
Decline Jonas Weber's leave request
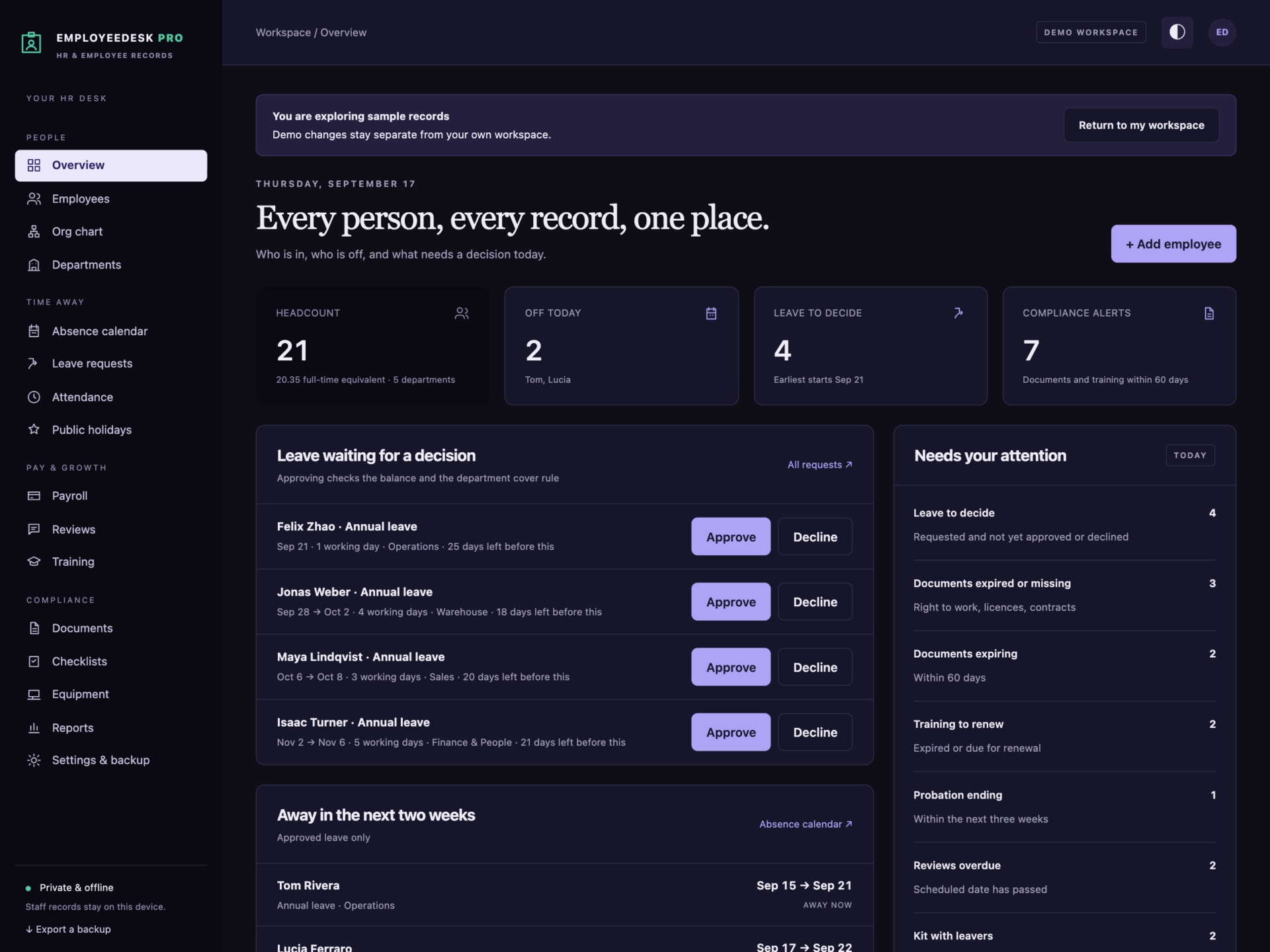(x=815, y=602)
